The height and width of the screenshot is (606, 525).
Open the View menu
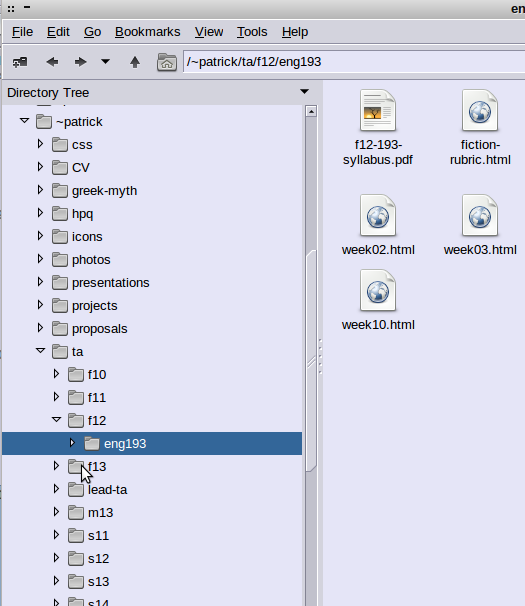[x=209, y=32]
